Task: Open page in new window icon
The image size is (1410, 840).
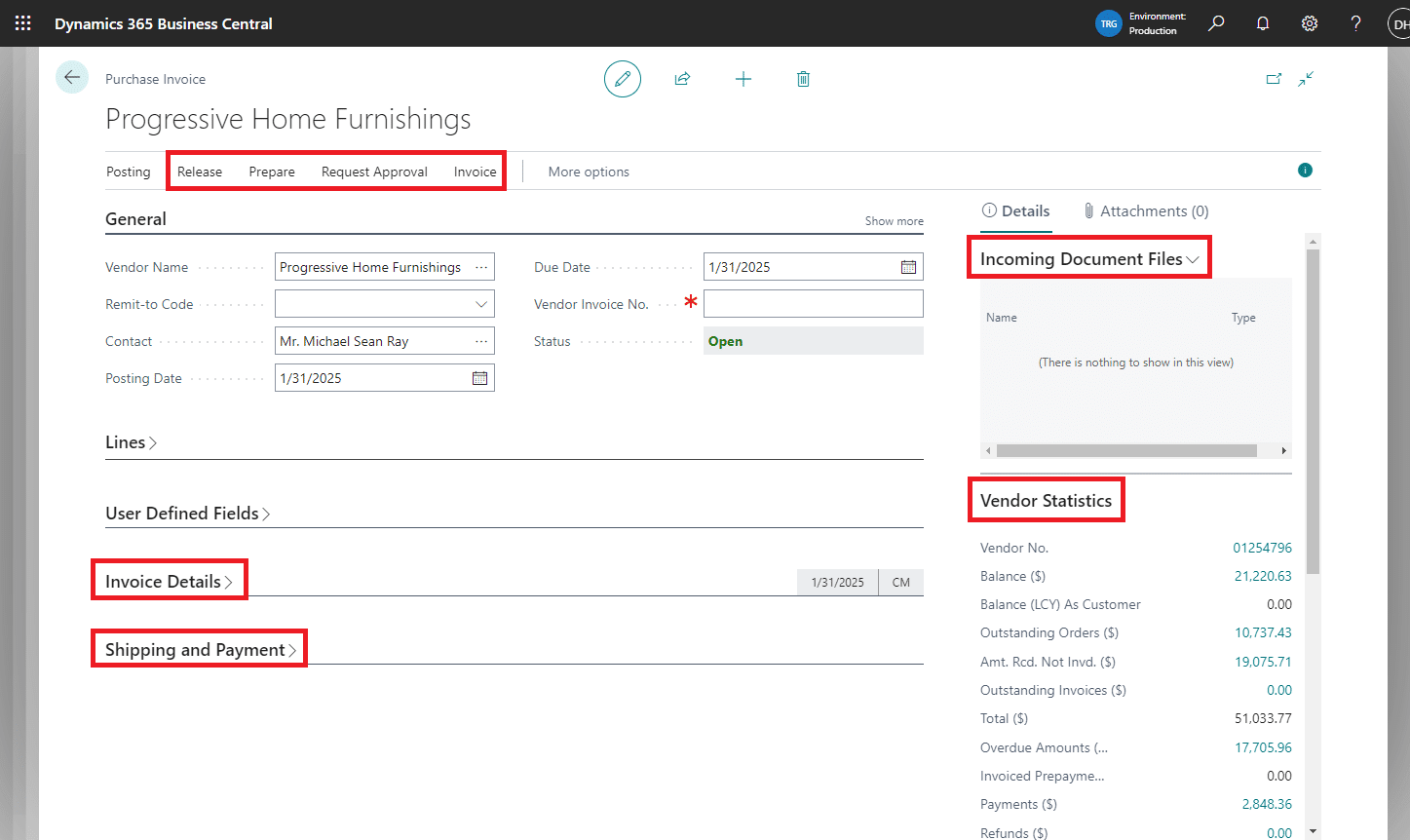Action: (1274, 79)
